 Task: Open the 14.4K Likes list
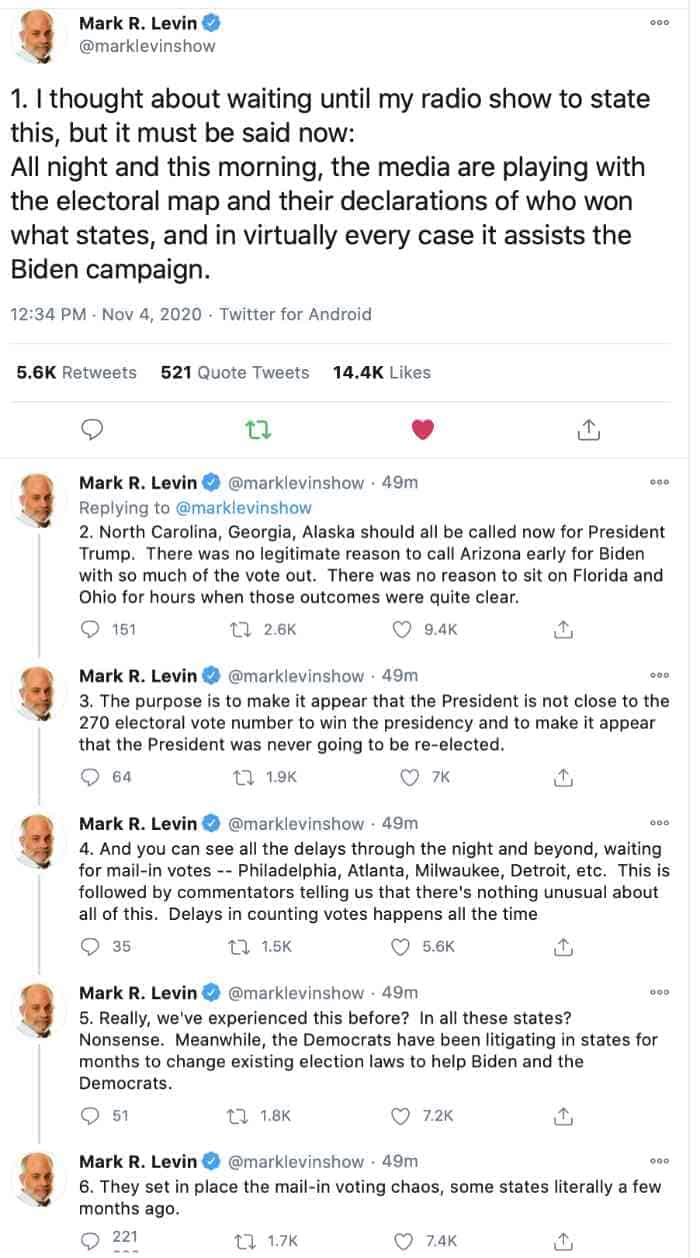382,373
